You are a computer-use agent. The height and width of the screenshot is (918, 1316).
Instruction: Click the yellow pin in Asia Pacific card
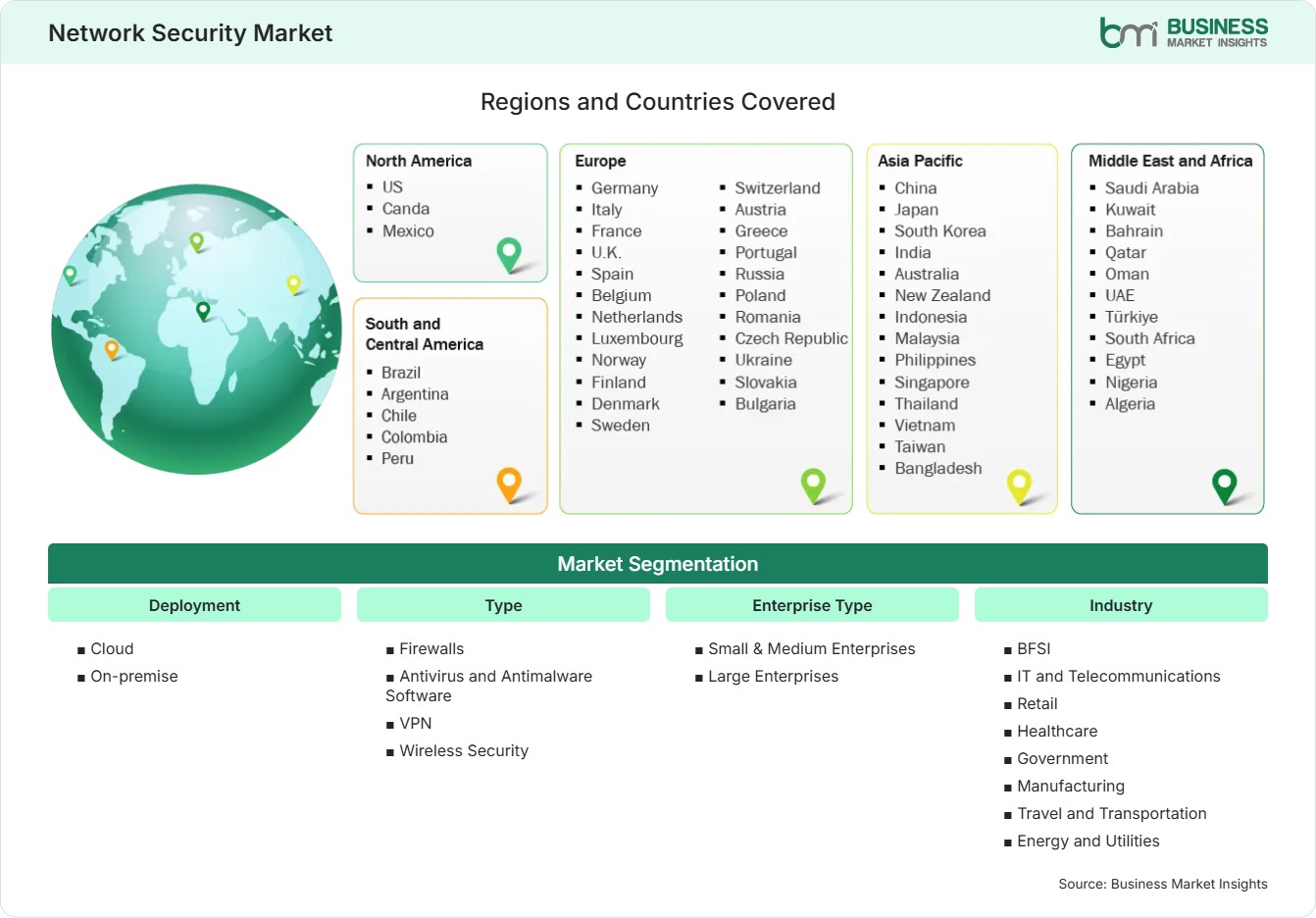[x=1019, y=485]
